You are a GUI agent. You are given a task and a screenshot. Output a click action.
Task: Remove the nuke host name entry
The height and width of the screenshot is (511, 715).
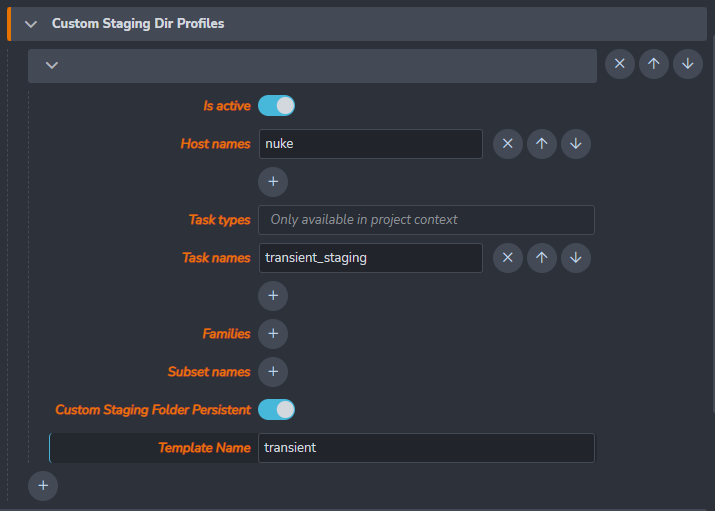click(507, 144)
